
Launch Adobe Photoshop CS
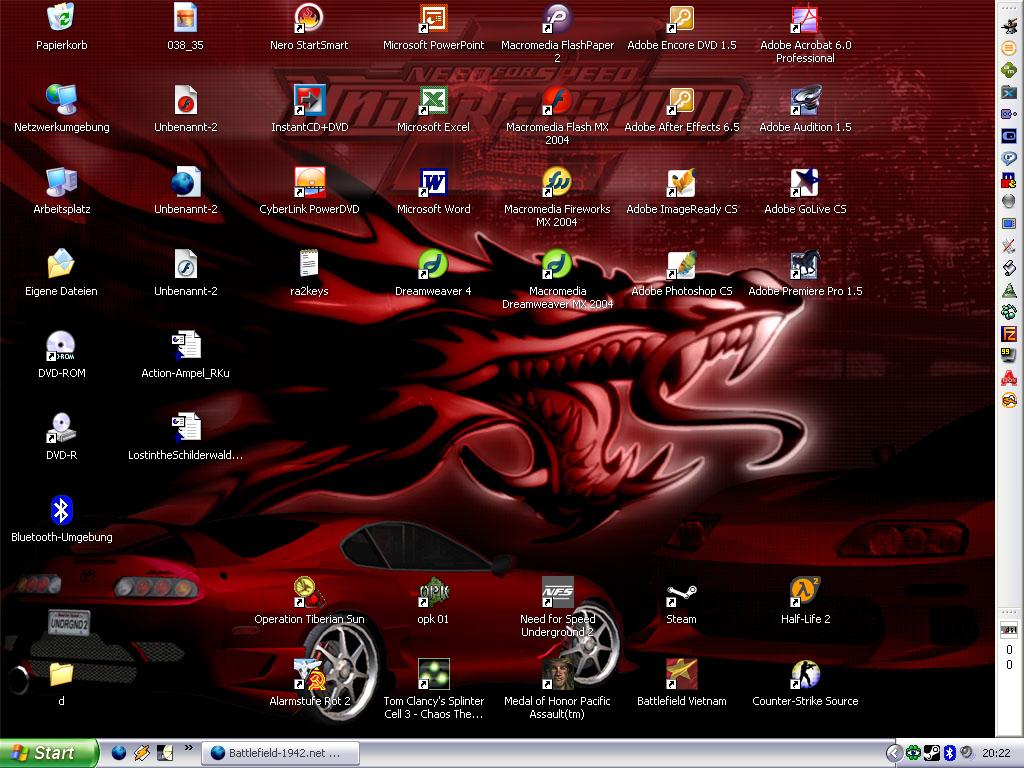click(681, 264)
